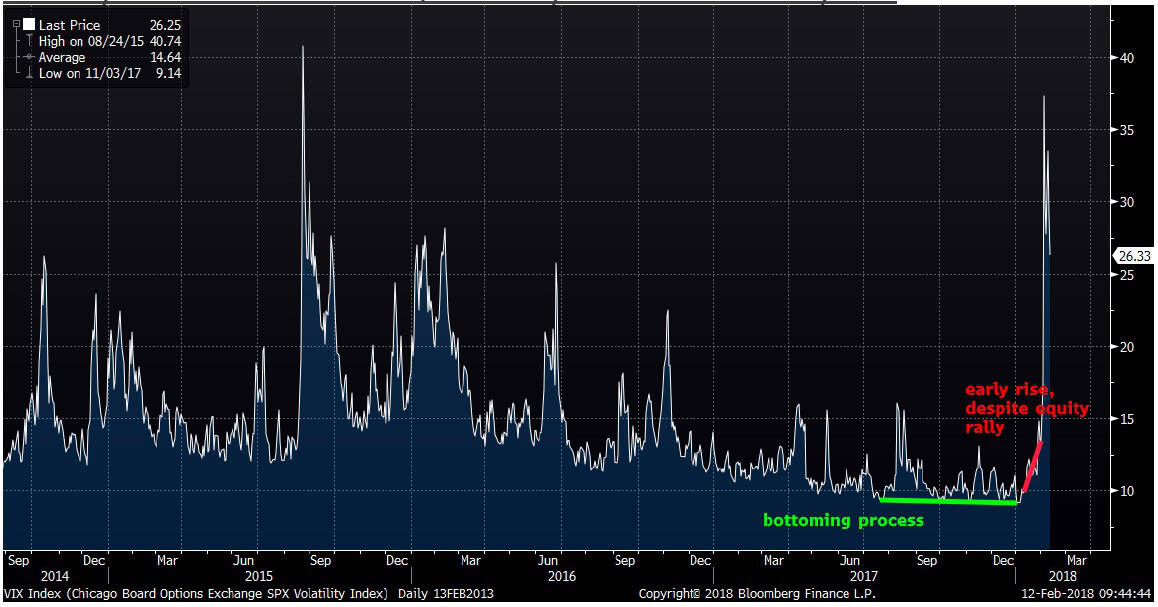Click the High marker icon in legend
The image size is (1158, 607).
click(28, 40)
